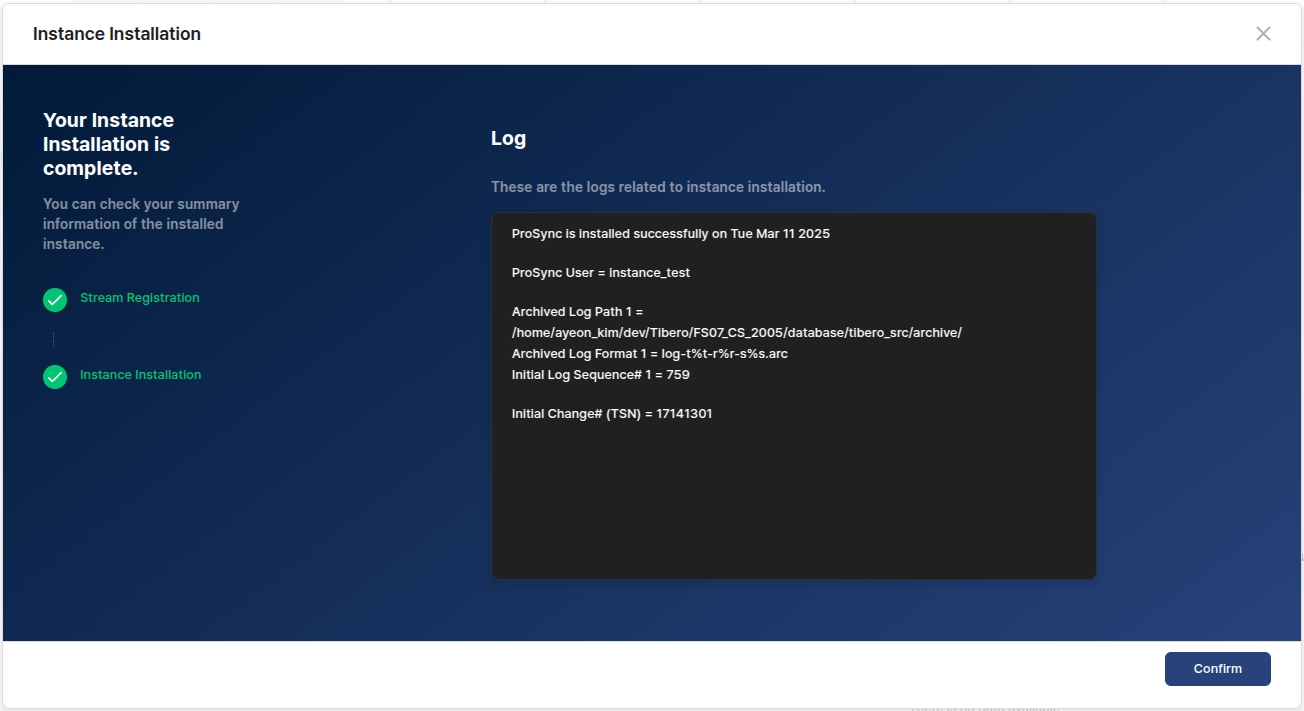1304x711 pixels.
Task: Click the 'ProSync is installed successfully' log line
Action: (670, 234)
